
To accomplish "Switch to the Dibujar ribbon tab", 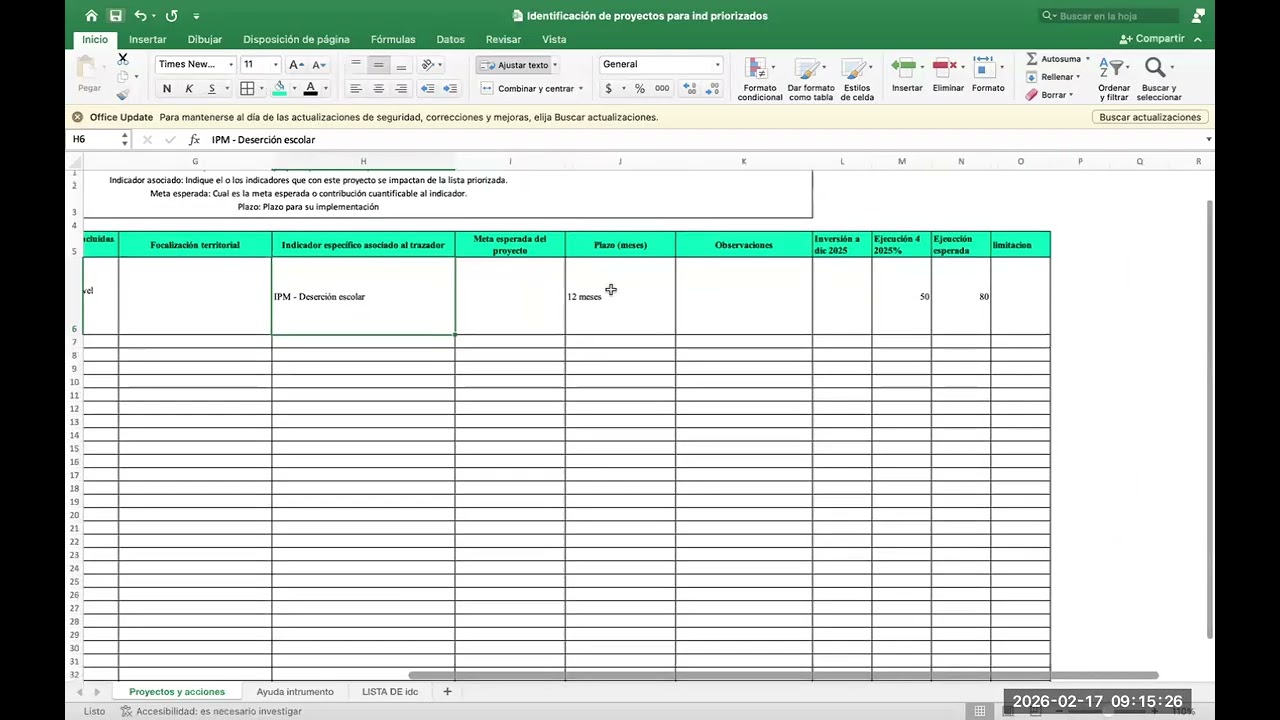I will click(205, 39).
